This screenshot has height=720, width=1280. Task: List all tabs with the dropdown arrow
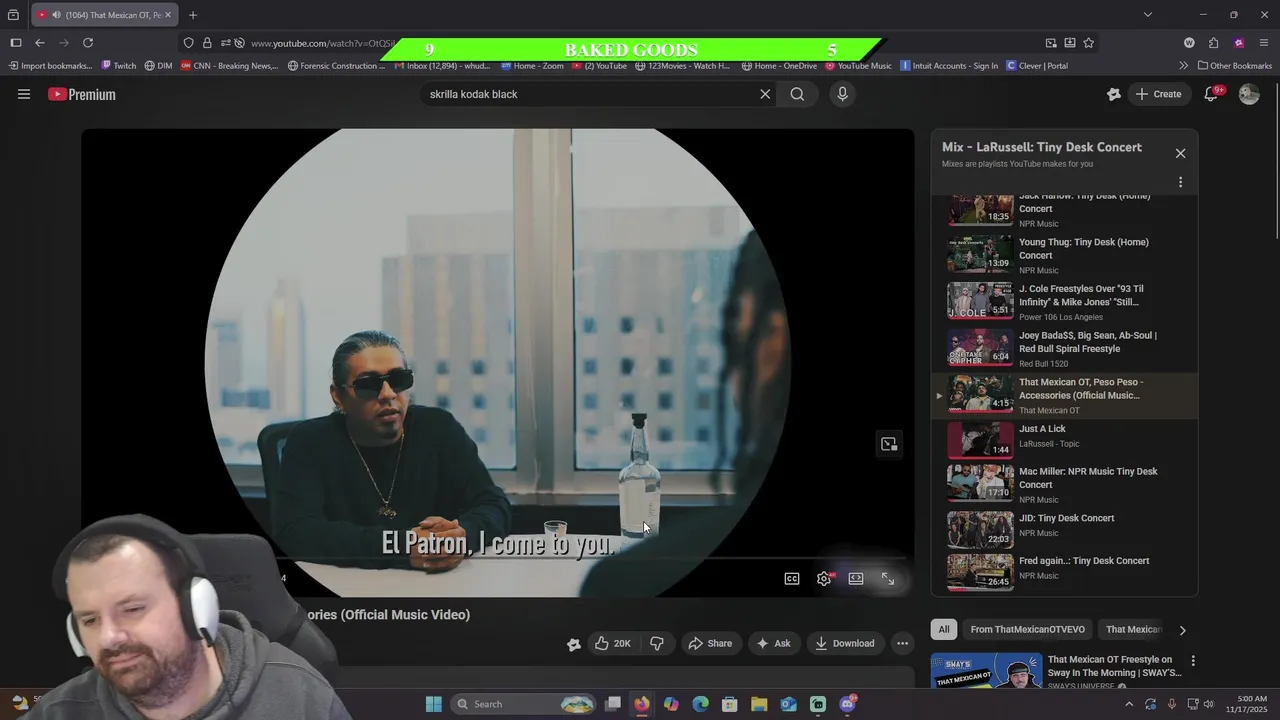(1147, 15)
